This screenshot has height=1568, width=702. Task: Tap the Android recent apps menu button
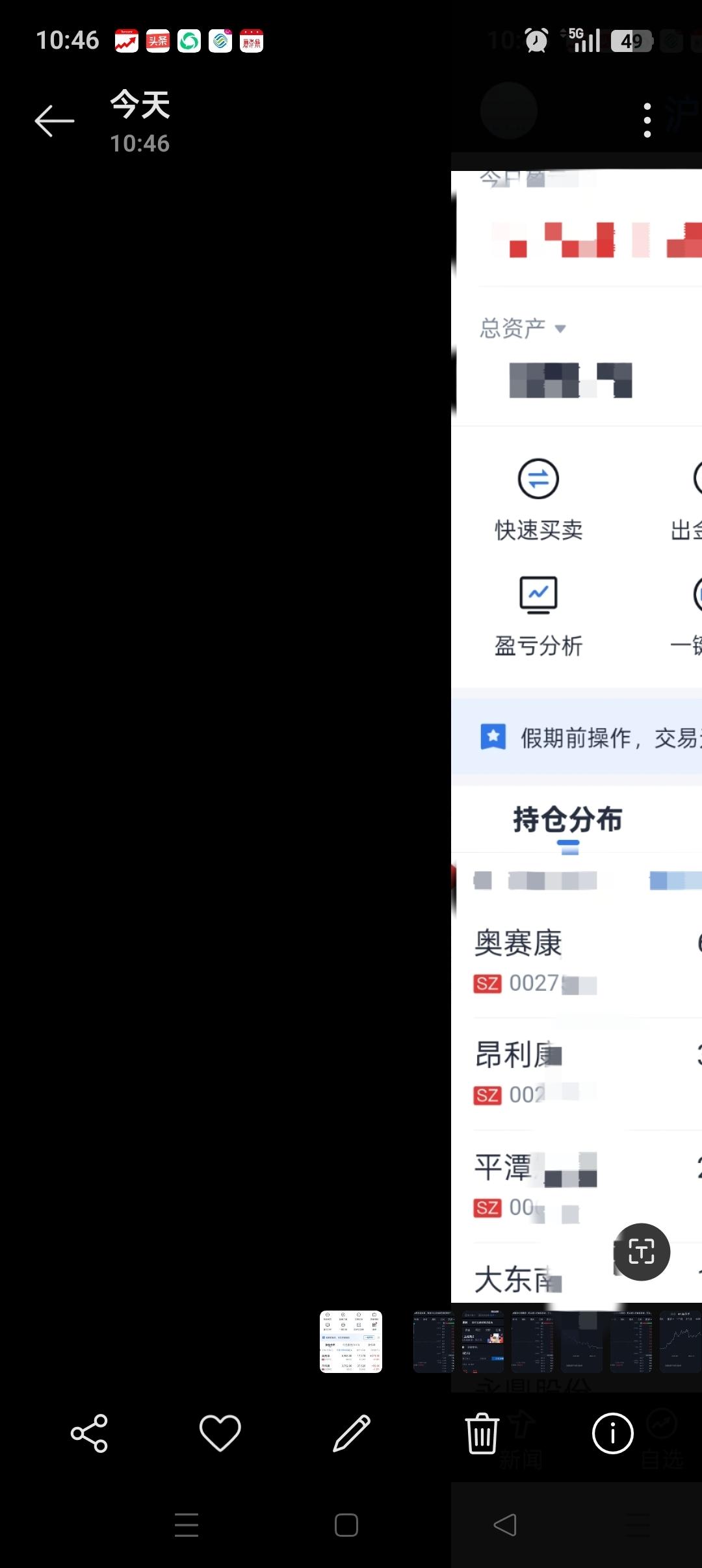tap(187, 1525)
